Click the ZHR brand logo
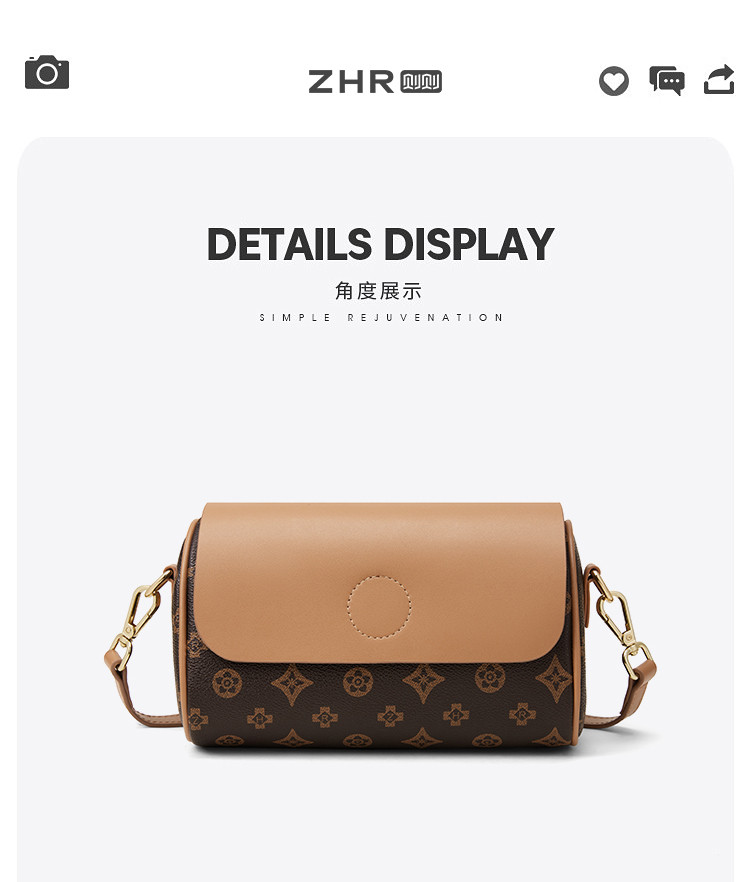Image resolution: width=750 pixels, height=882 pixels. coord(351,82)
